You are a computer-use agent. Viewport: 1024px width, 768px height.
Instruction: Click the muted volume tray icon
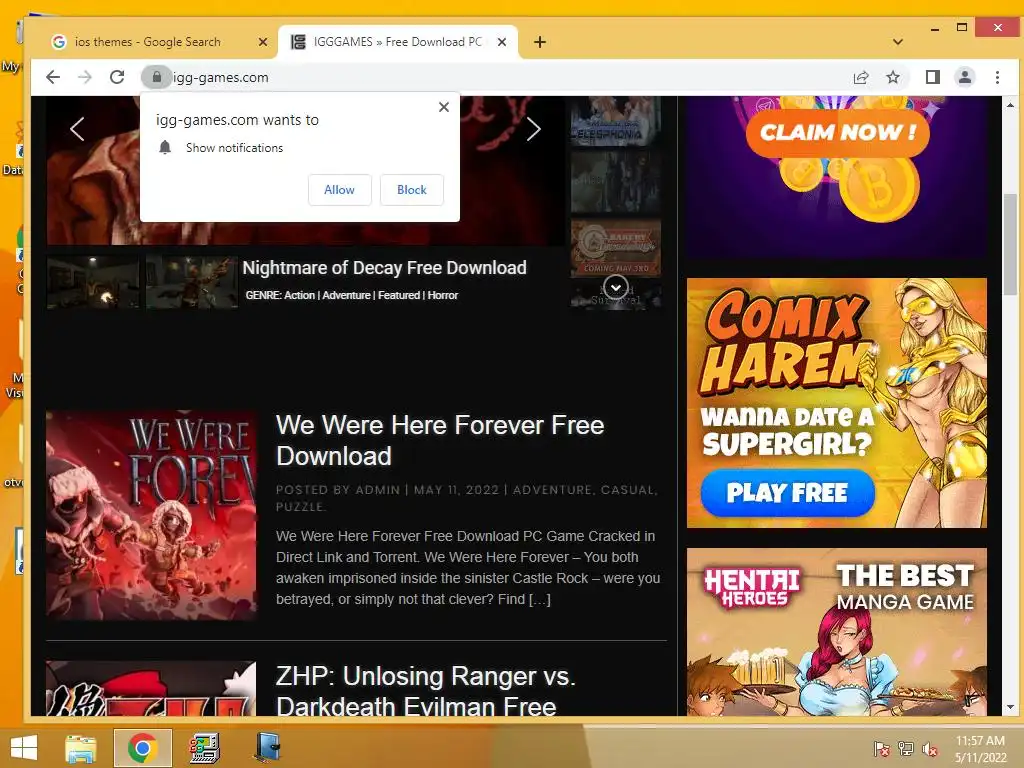930,748
